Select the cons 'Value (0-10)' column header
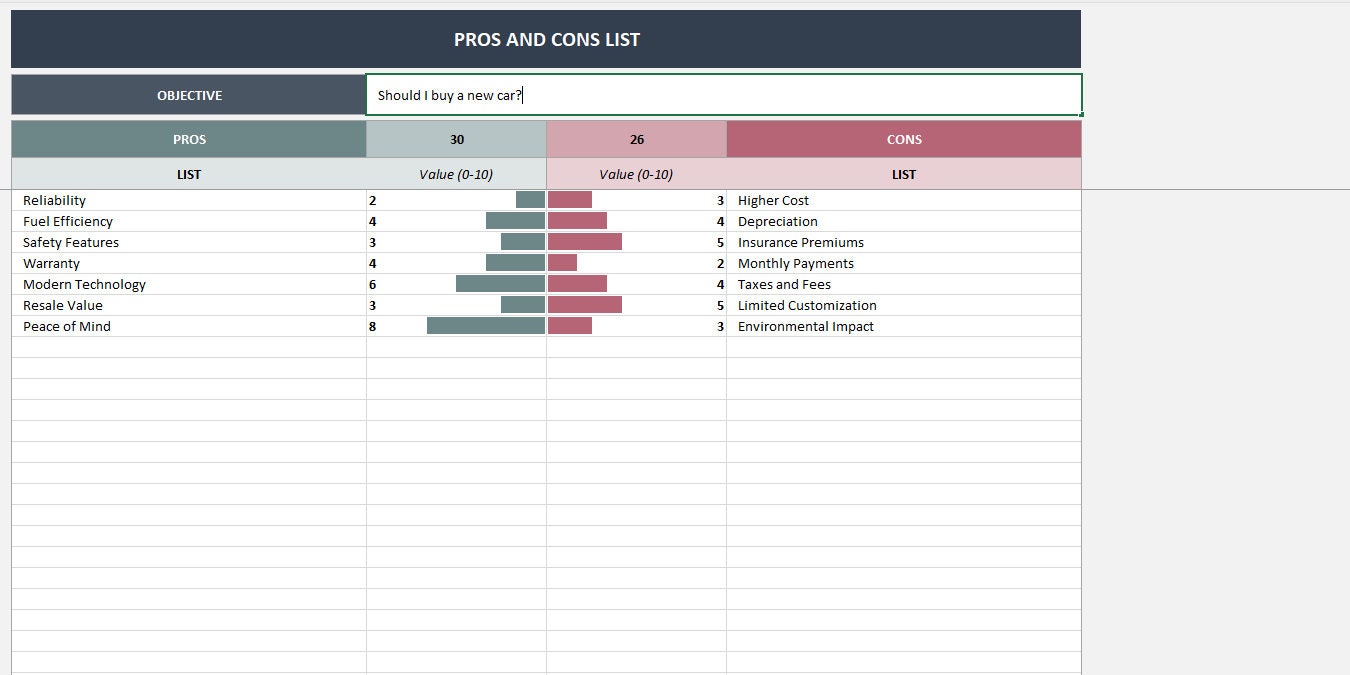Viewport: 1350px width, 675px height. (x=636, y=173)
